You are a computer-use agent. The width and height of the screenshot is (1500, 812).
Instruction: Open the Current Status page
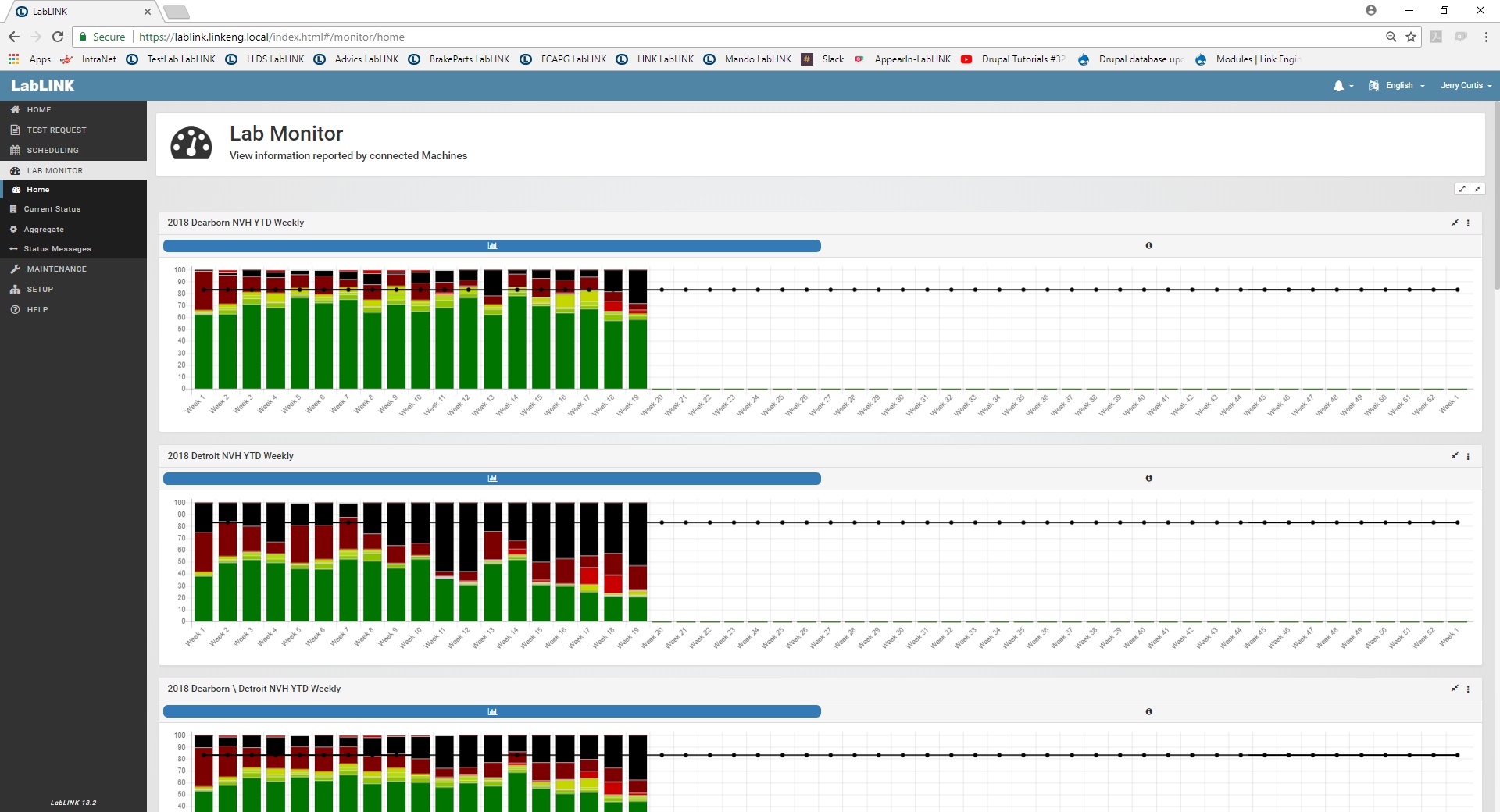coord(52,209)
